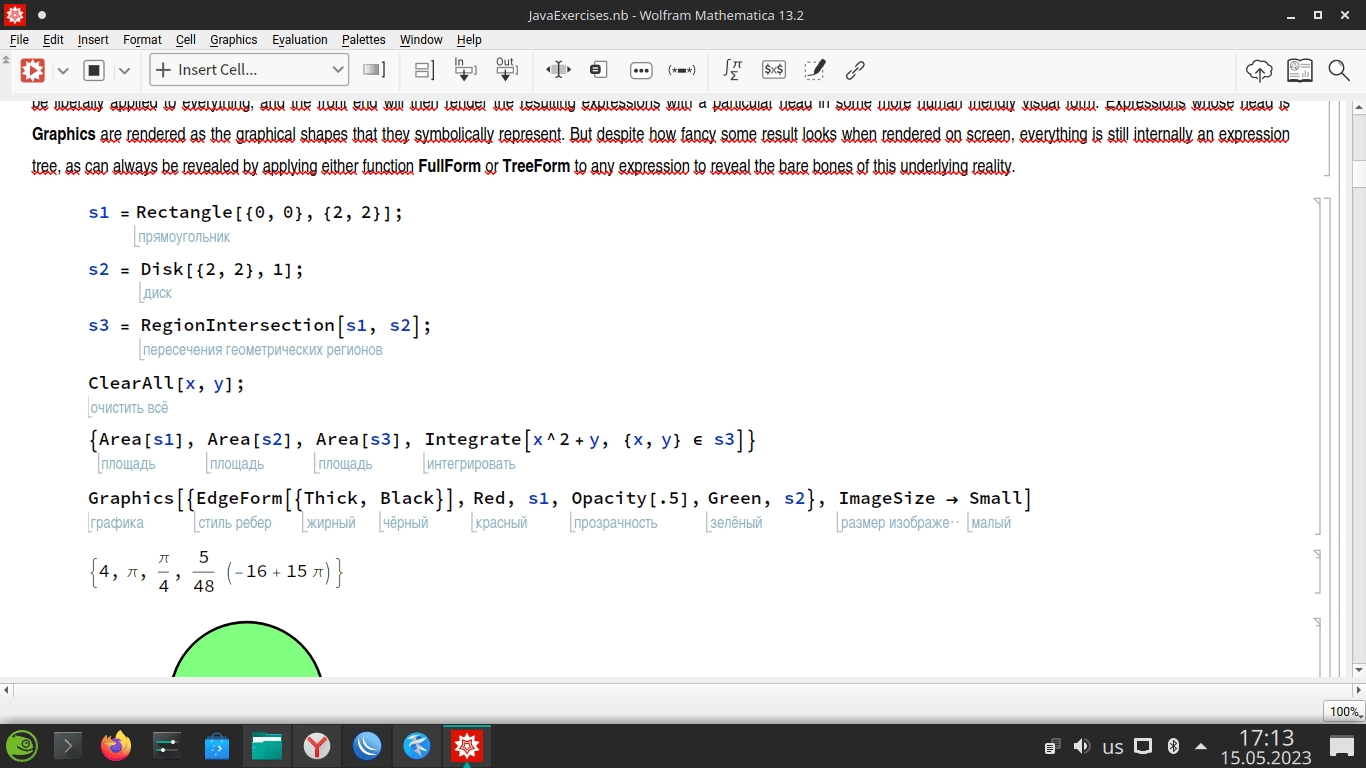Click the volume icon in system tray

1082,746
